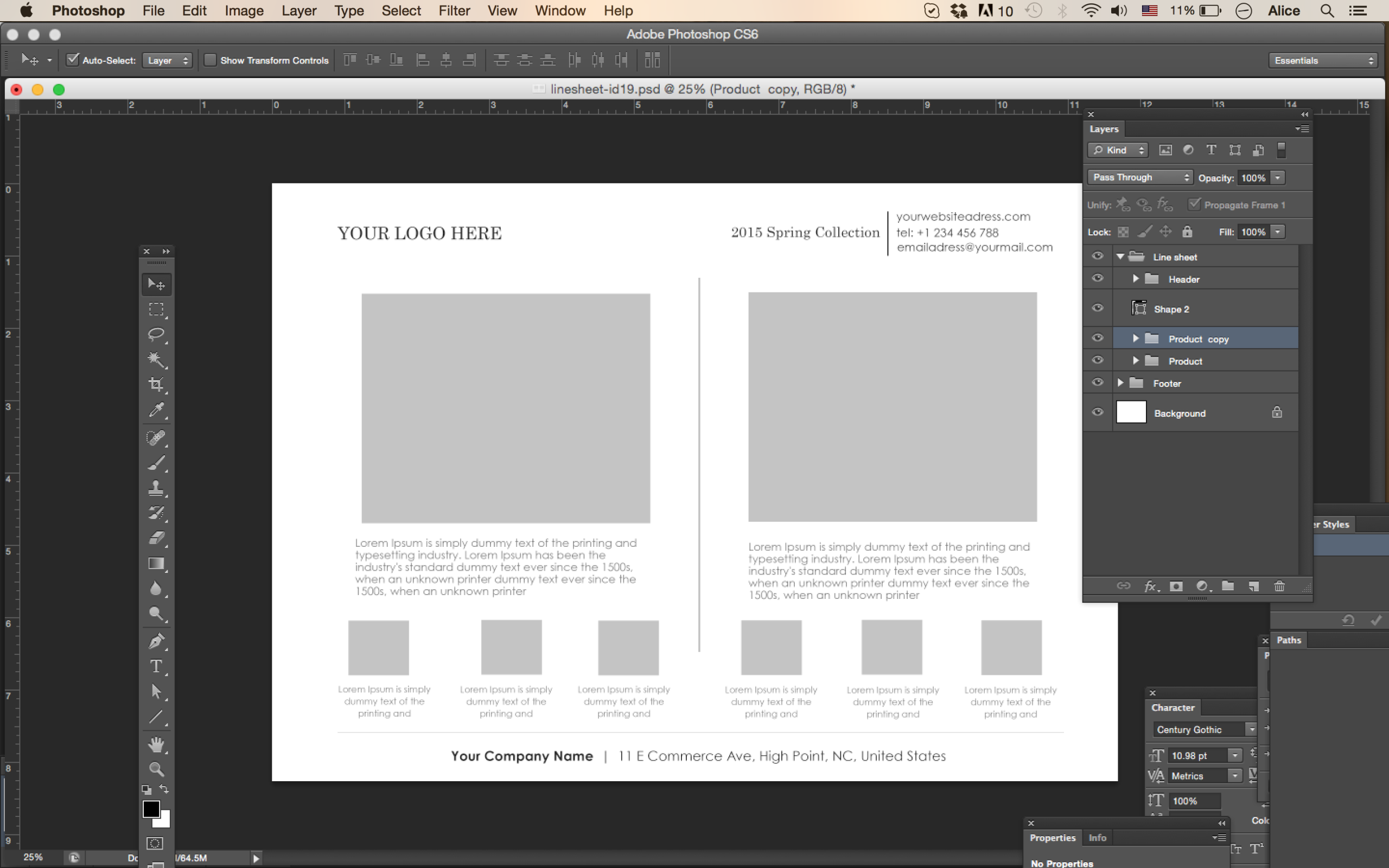Select the Eyedropper tool
The width and height of the screenshot is (1389, 868).
[156, 410]
